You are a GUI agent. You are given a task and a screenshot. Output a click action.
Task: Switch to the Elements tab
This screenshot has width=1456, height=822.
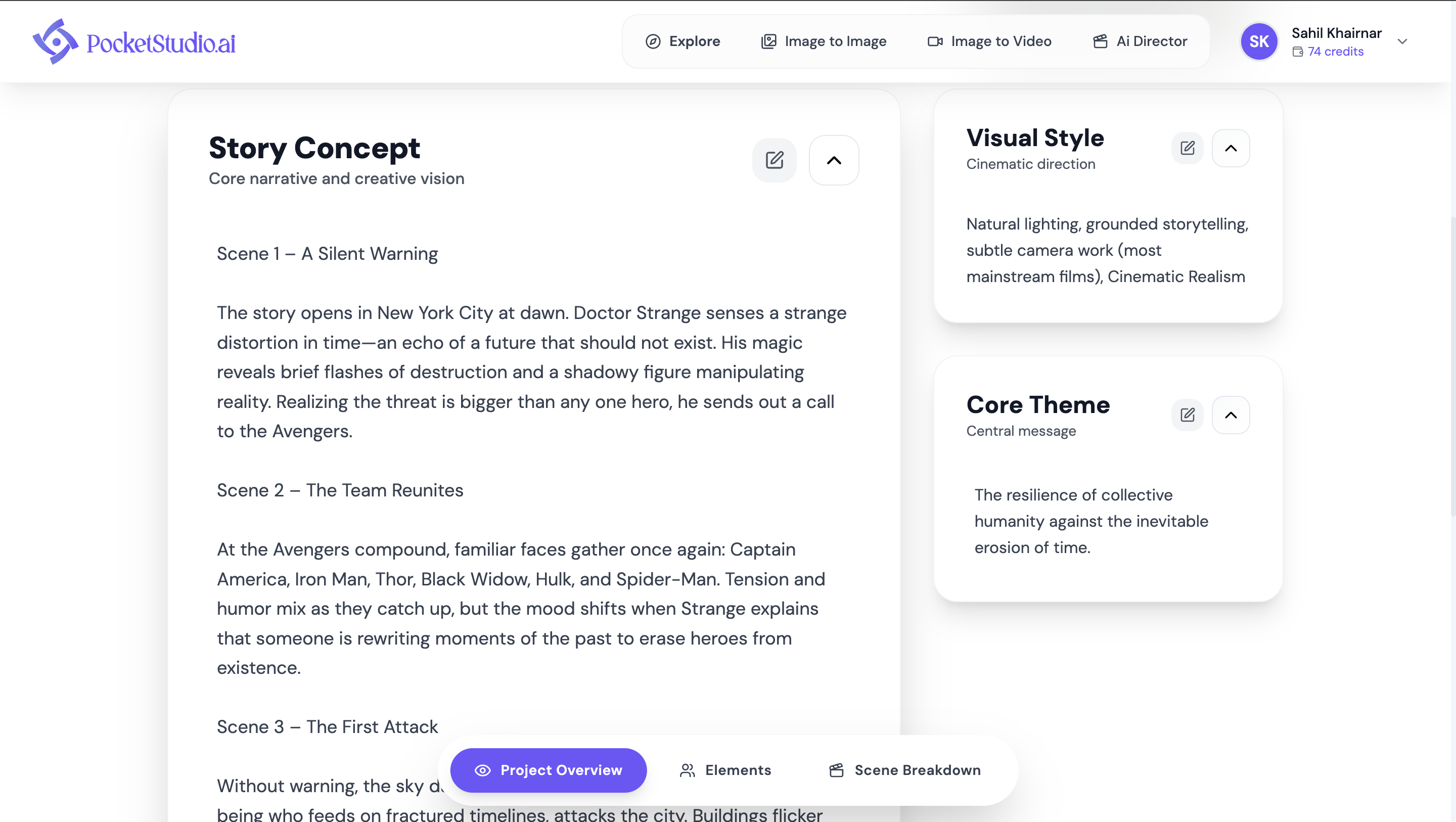[x=737, y=770]
